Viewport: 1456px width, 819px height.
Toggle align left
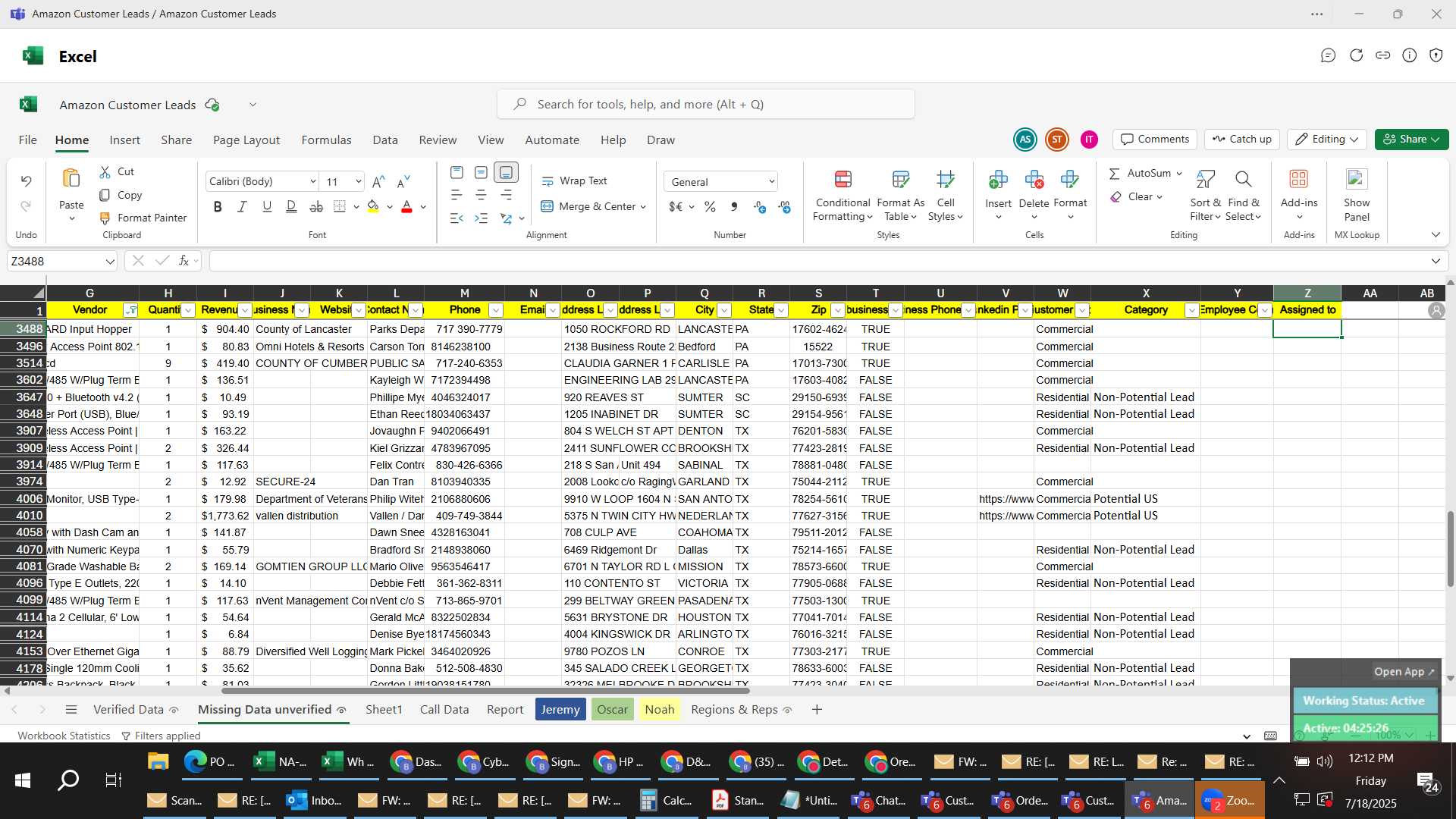click(457, 196)
